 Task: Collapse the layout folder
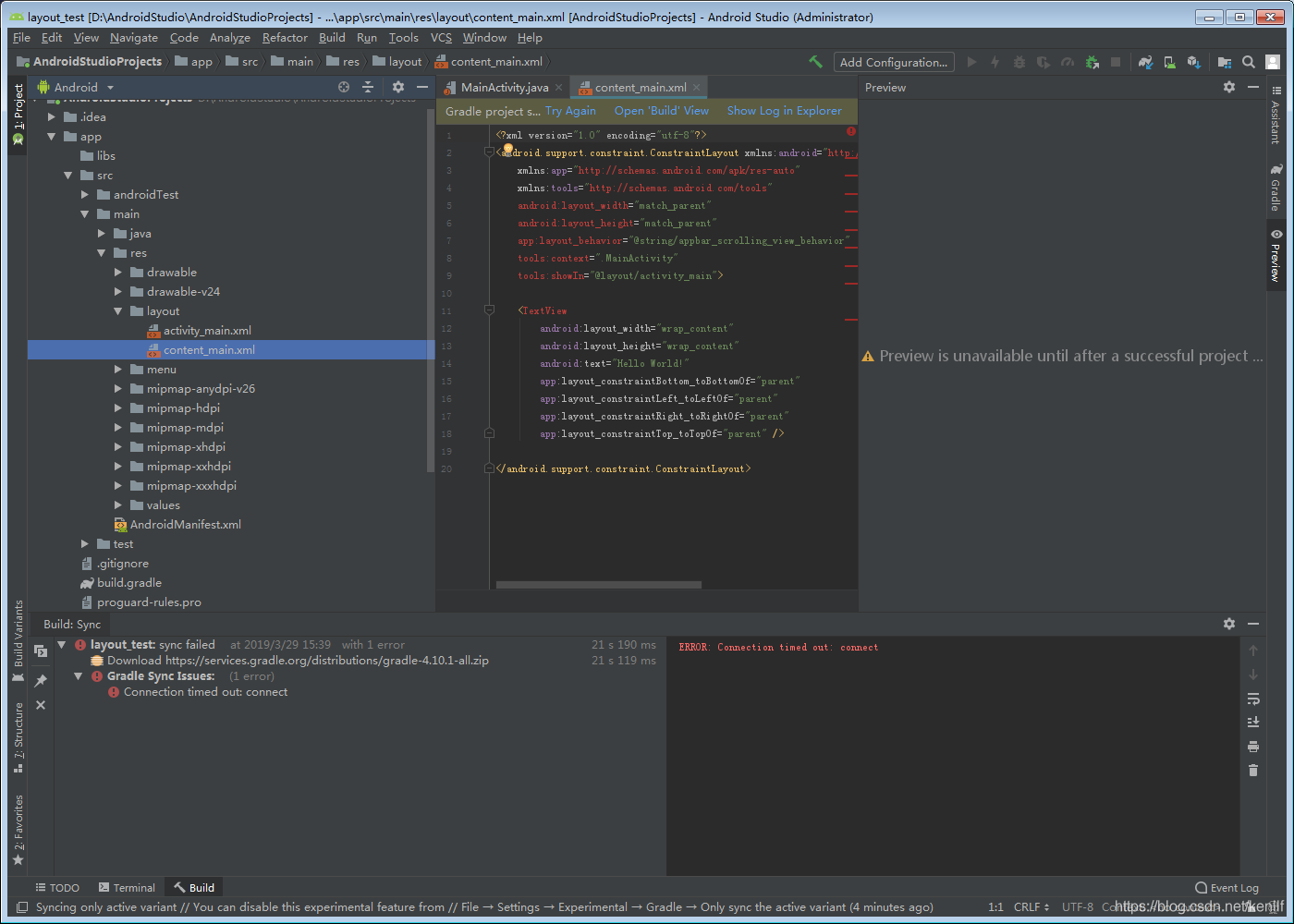coord(118,311)
